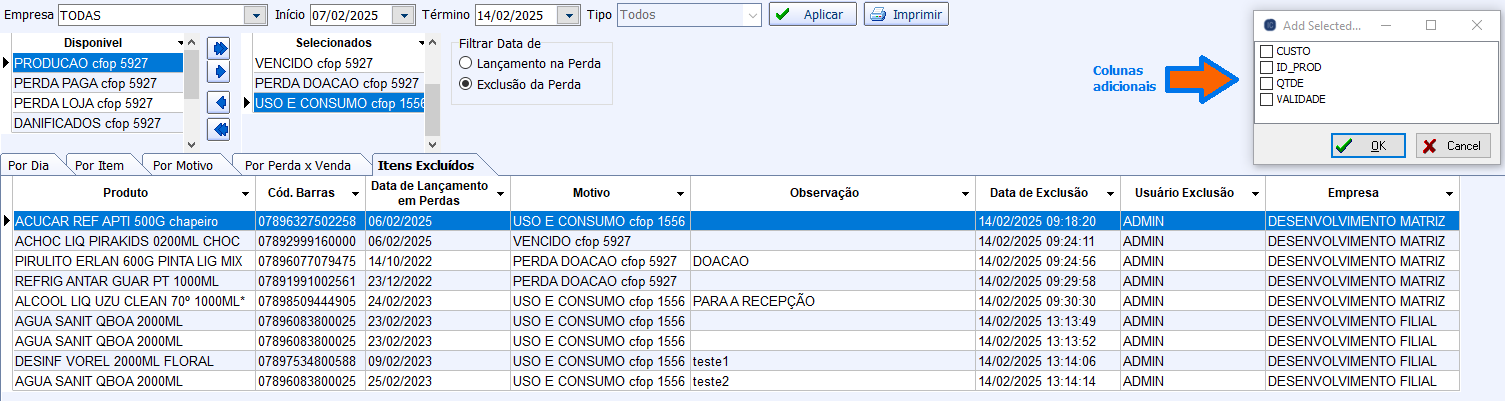Open the Por Perda x Venda tab
This screenshot has height=401, width=1505.
pyautogui.click(x=297, y=166)
